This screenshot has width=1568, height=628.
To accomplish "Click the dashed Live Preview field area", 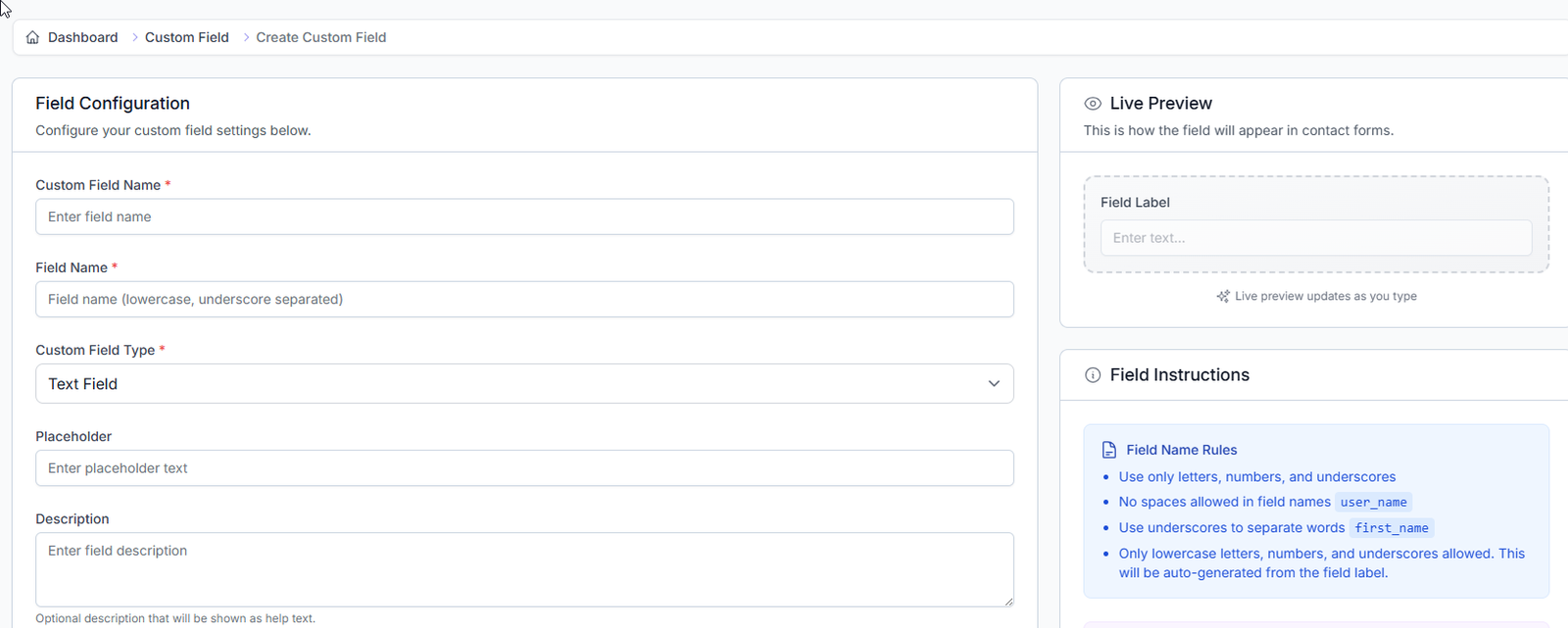I will (x=1315, y=225).
